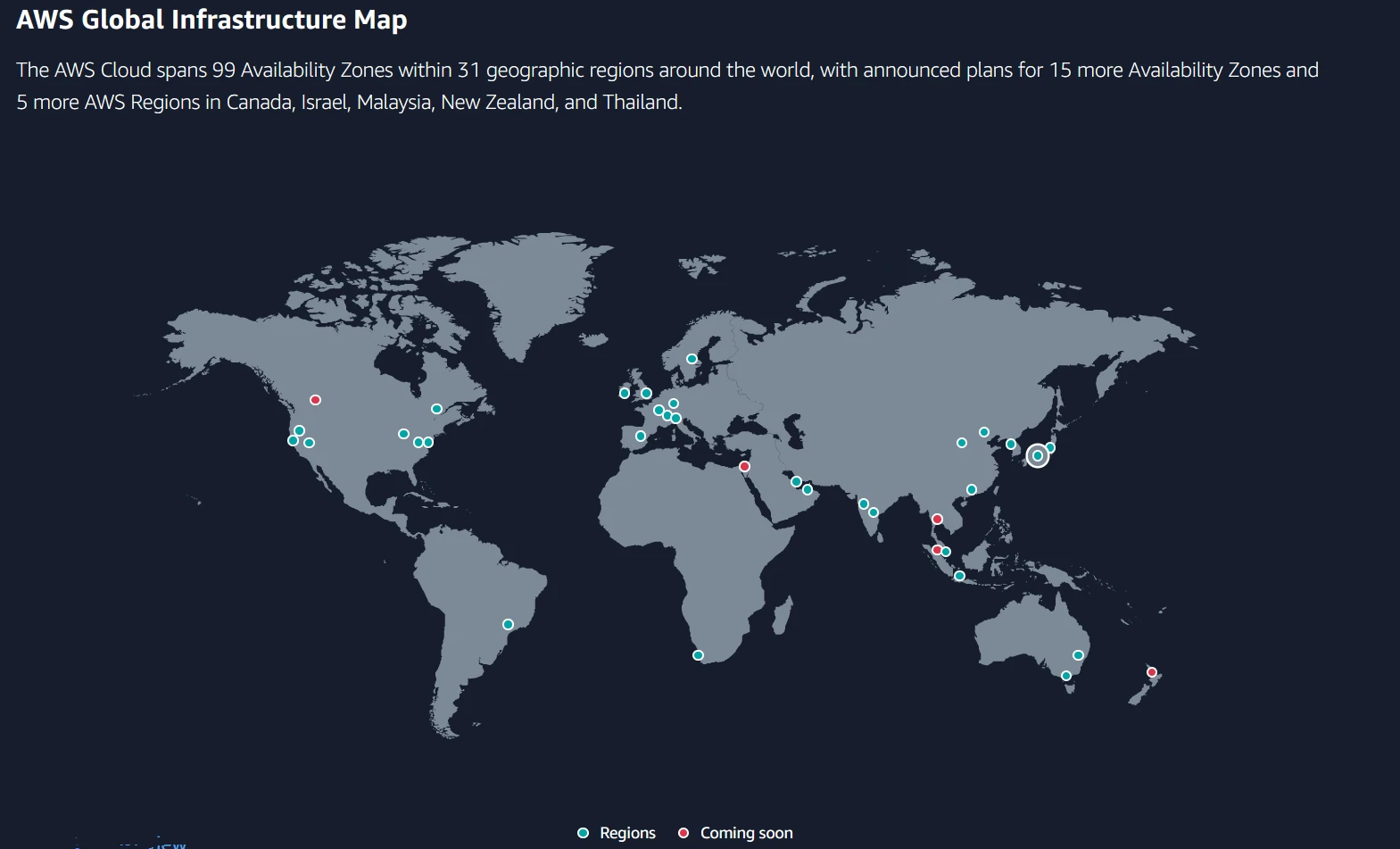Image resolution: width=1400 pixels, height=849 pixels.
Task: Click the Tokyo region marker in eastern Japan
Action: pos(1050,448)
